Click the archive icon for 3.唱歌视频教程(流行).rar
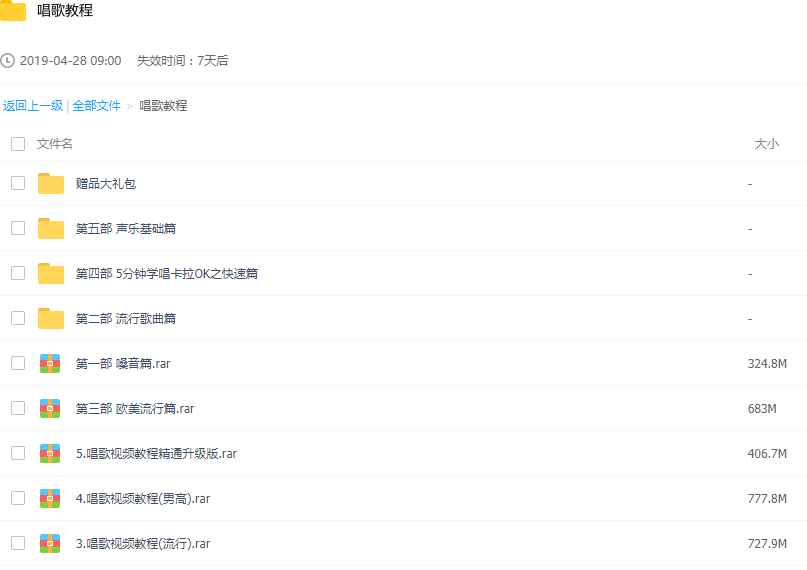Viewport: 807px width, 570px height. [50, 543]
